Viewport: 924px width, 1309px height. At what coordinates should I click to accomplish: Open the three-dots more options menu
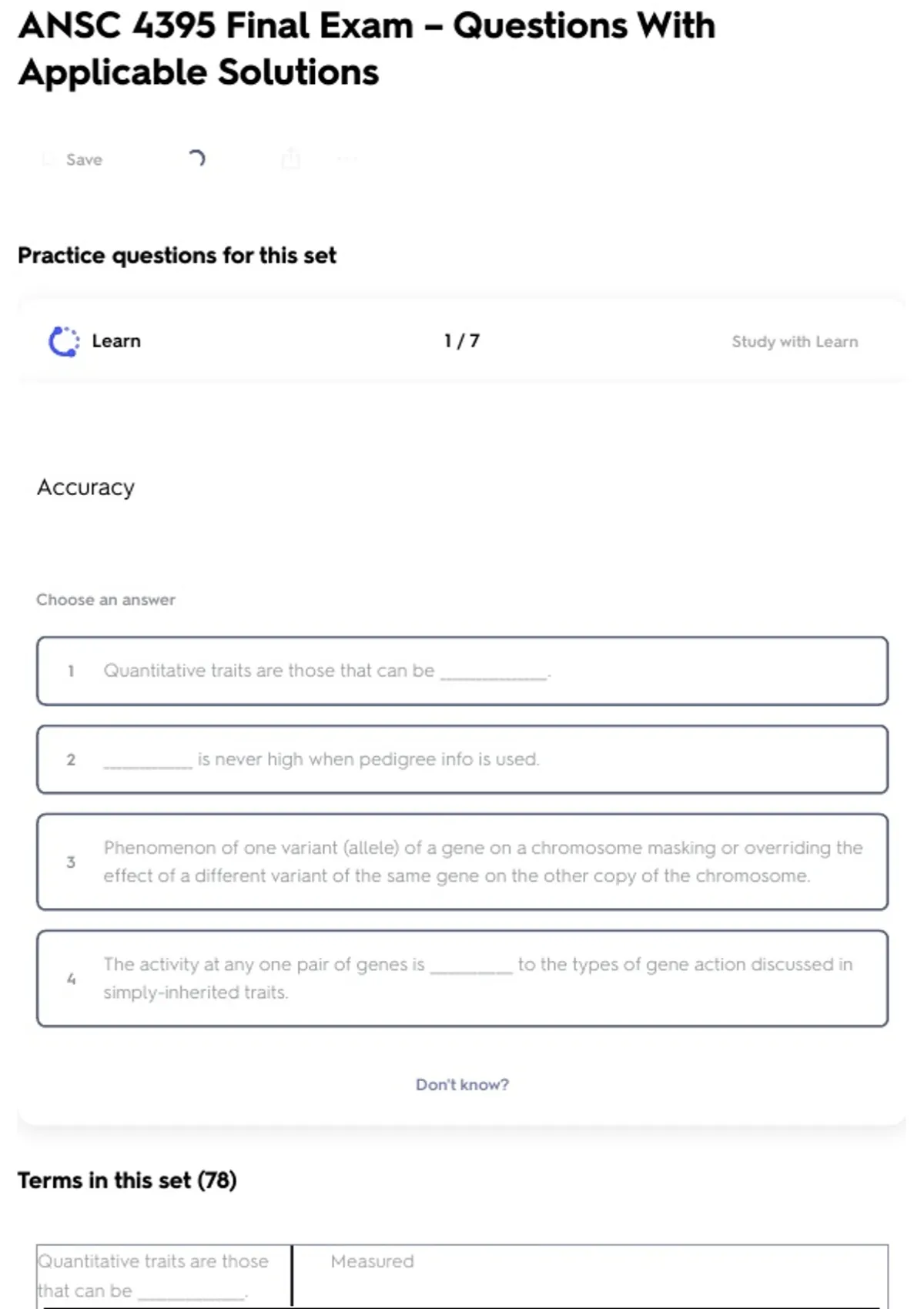tap(346, 159)
